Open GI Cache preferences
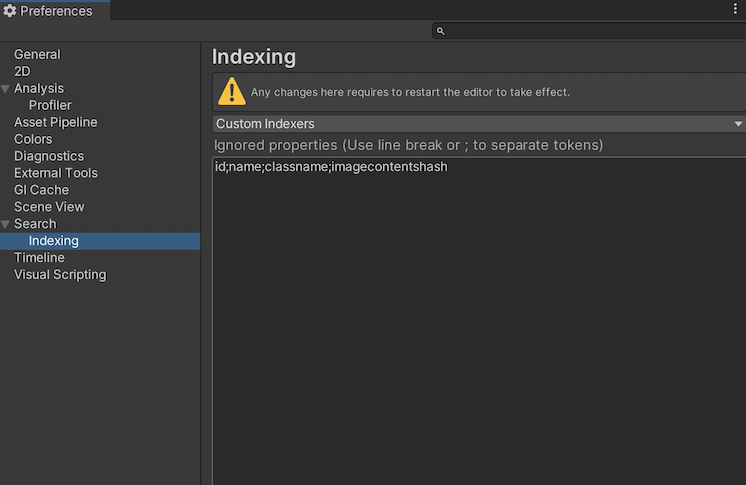Viewport: 746px width, 485px height. click(x=41, y=191)
